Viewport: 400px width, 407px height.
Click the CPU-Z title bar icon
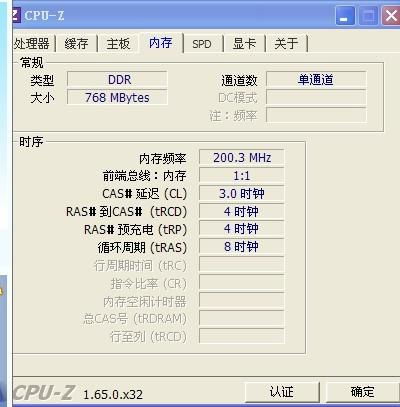[x=17, y=15]
